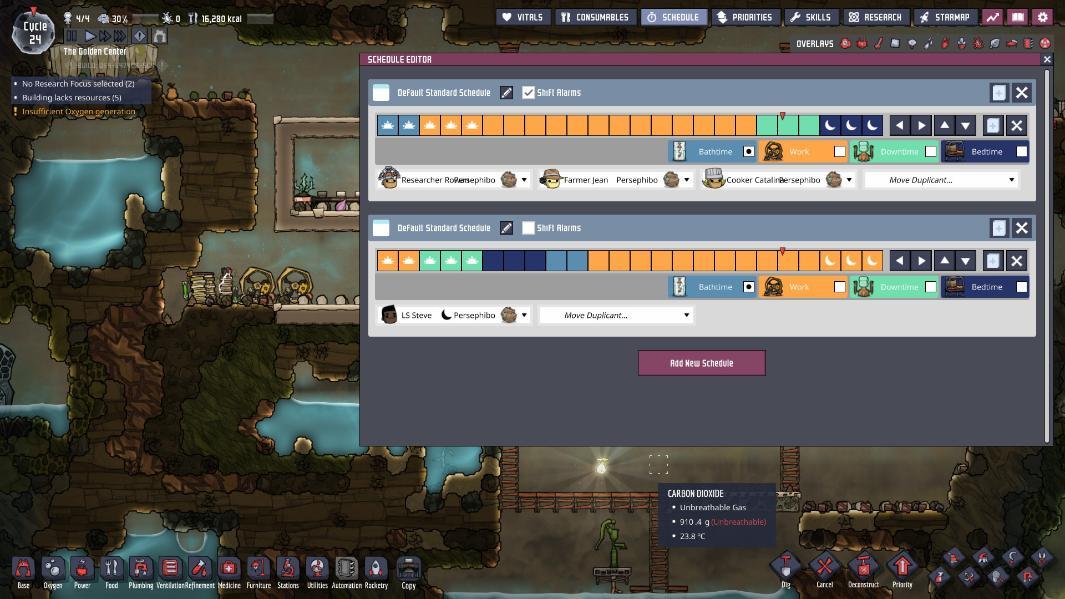Enable Shift Alarms on second schedule
This screenshot has height=599, width=1065.
528,228
